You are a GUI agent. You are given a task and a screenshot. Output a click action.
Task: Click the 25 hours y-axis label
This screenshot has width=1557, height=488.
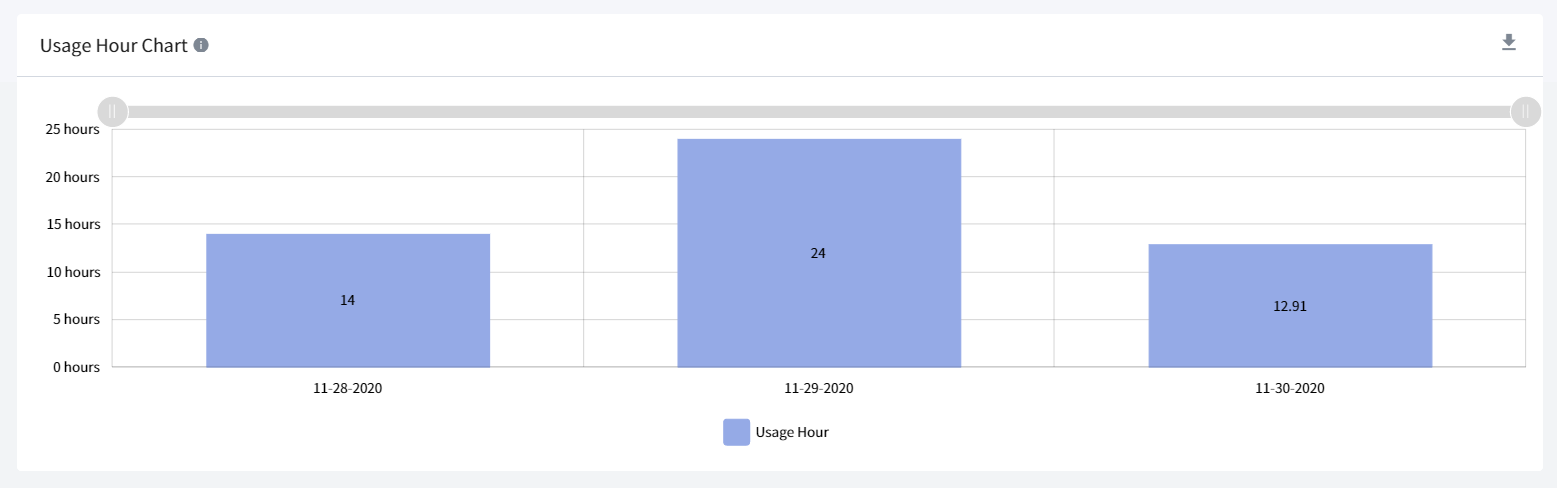(73, 129)
